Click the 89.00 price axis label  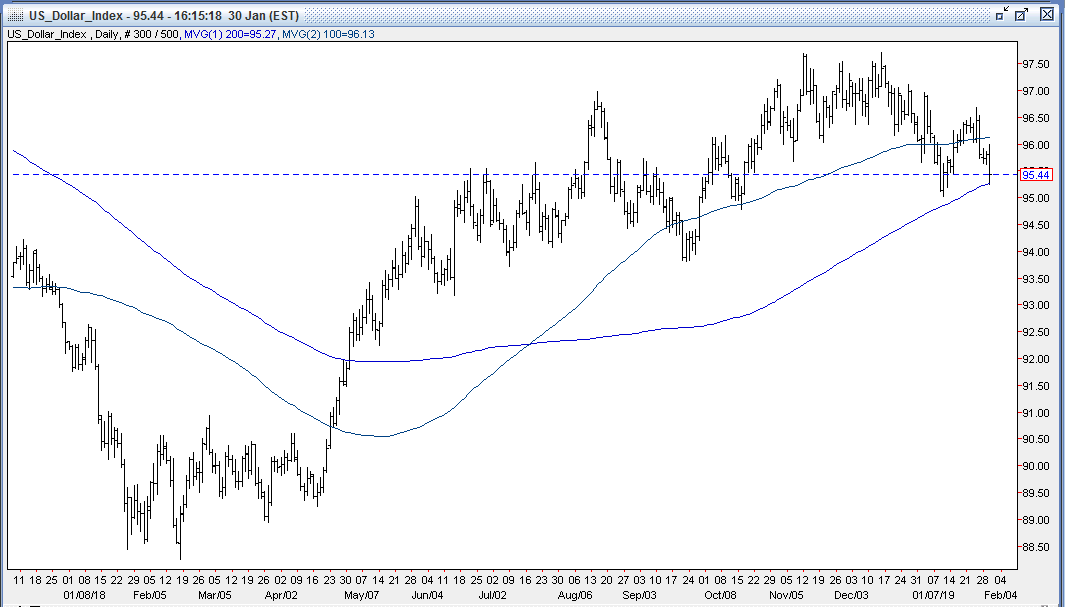point(1038,520)
